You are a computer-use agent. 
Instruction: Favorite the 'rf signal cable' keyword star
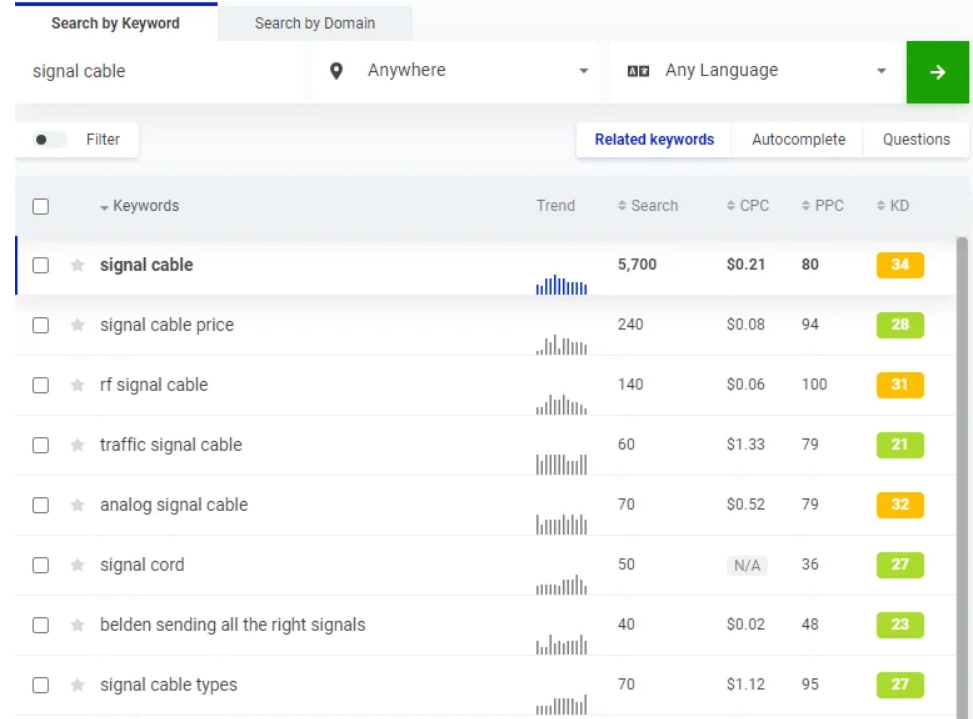coord(78,385)
